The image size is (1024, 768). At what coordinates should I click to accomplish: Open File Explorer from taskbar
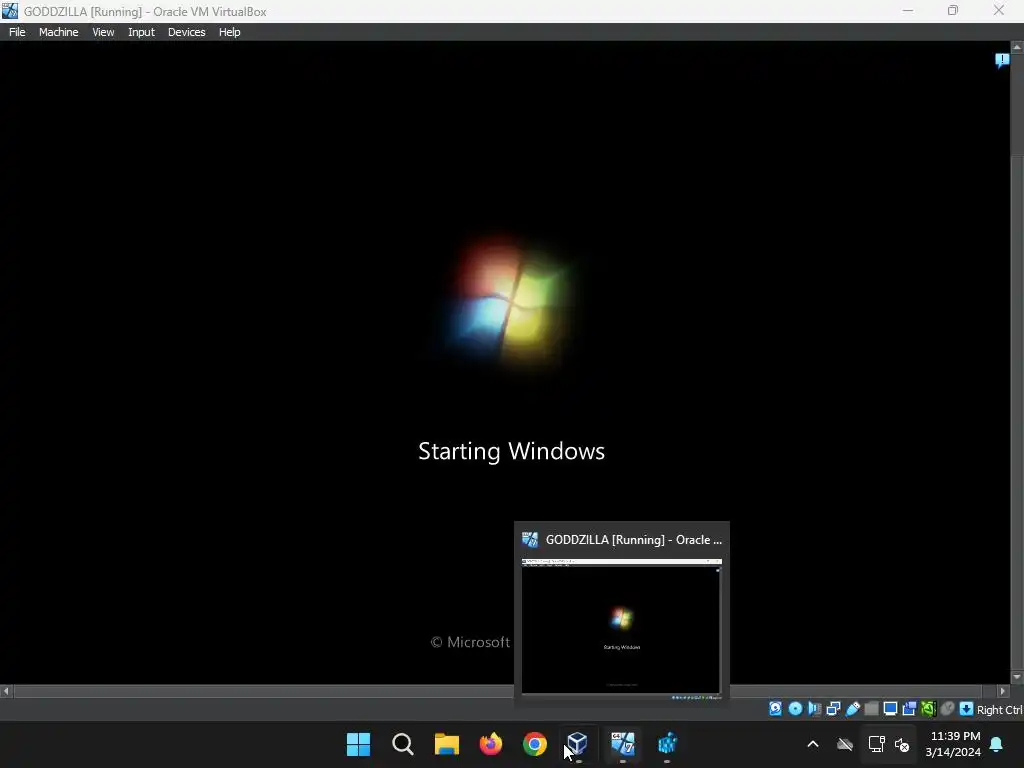tap(447, 744)
